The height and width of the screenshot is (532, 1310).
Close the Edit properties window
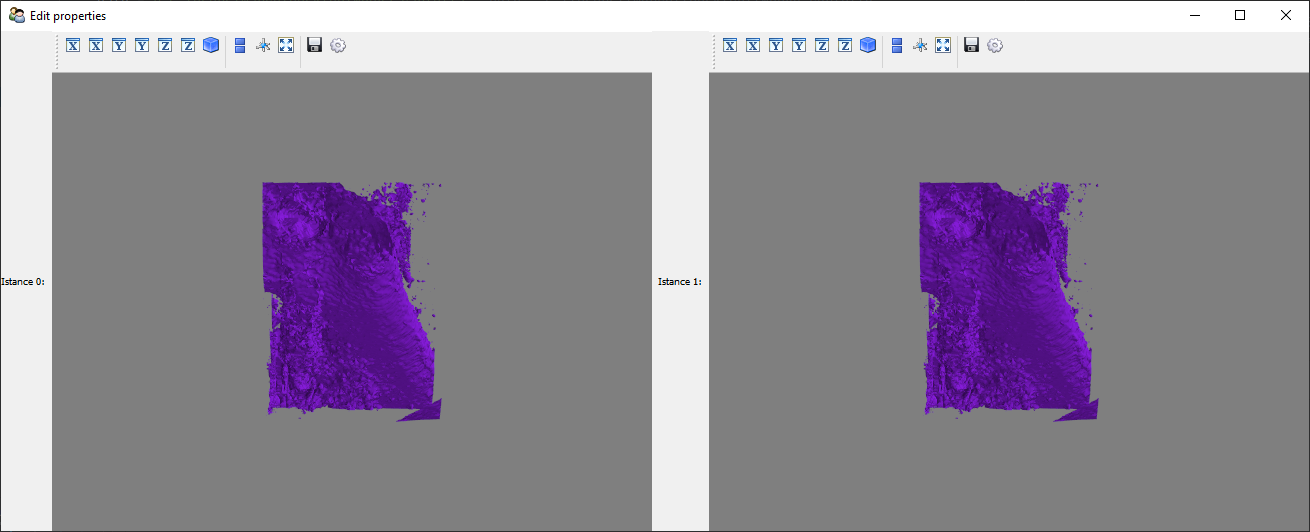click(1286, 15)
